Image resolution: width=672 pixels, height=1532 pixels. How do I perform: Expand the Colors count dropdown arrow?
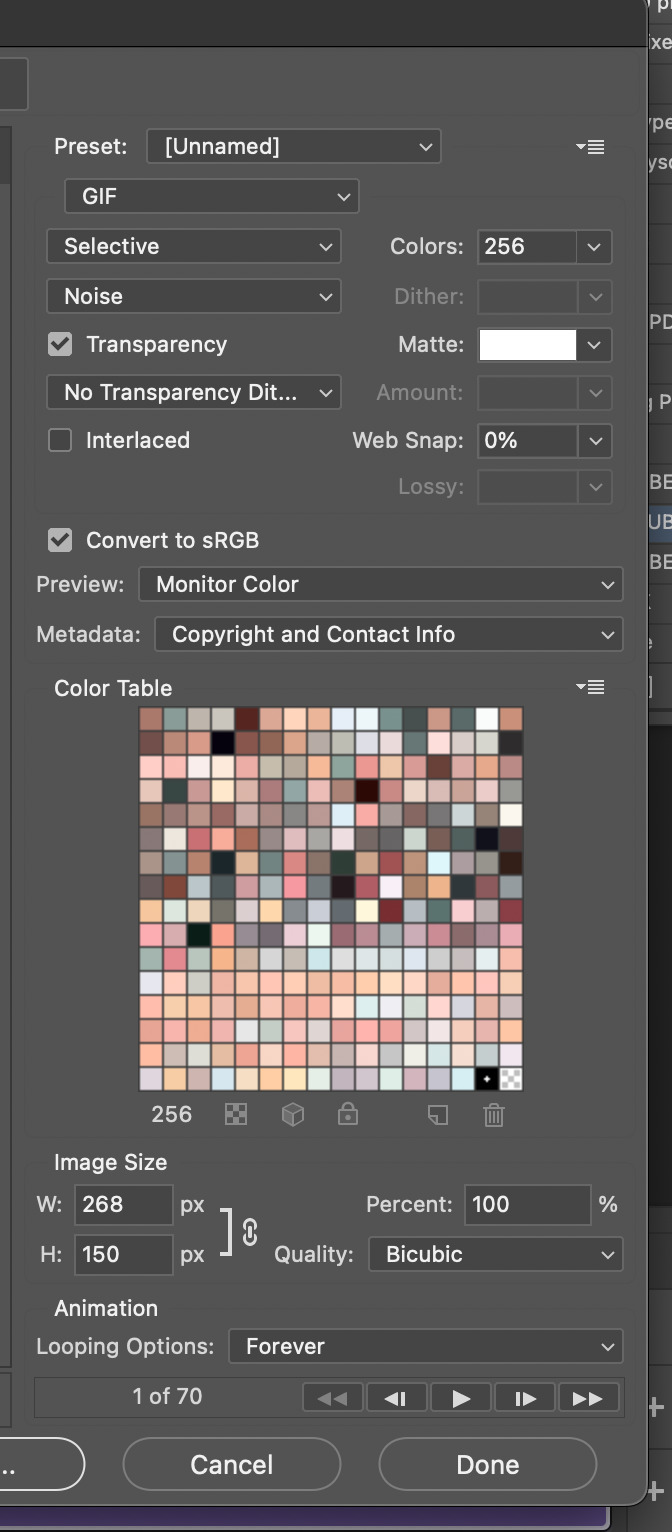click(x=594, y=246)
